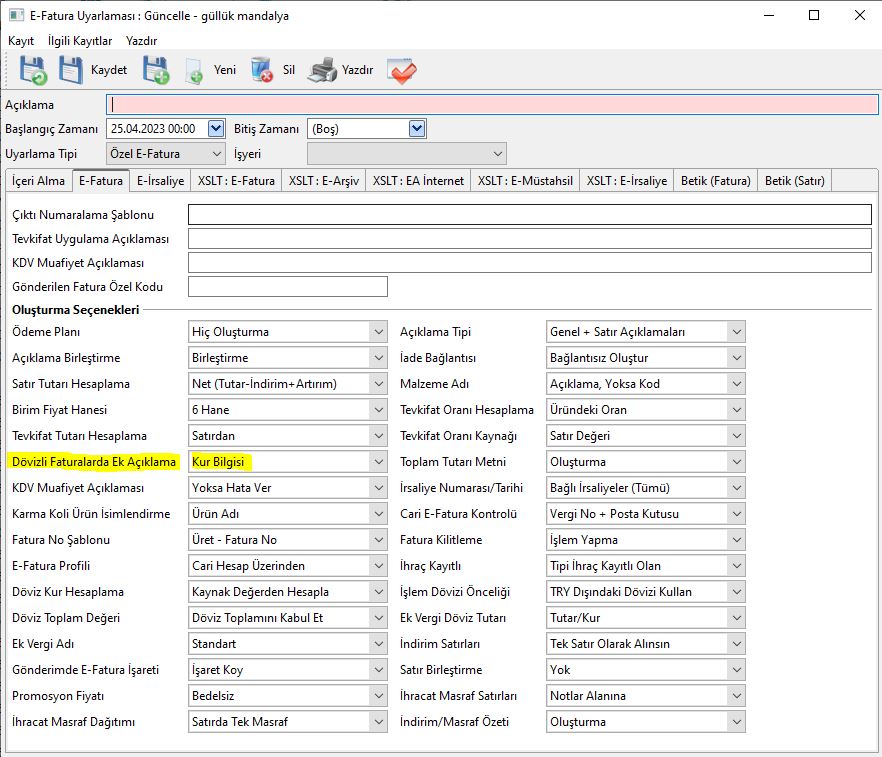Create a new record with Yeni icon
This screenshot has width=882, height=757.
point(196,70)
